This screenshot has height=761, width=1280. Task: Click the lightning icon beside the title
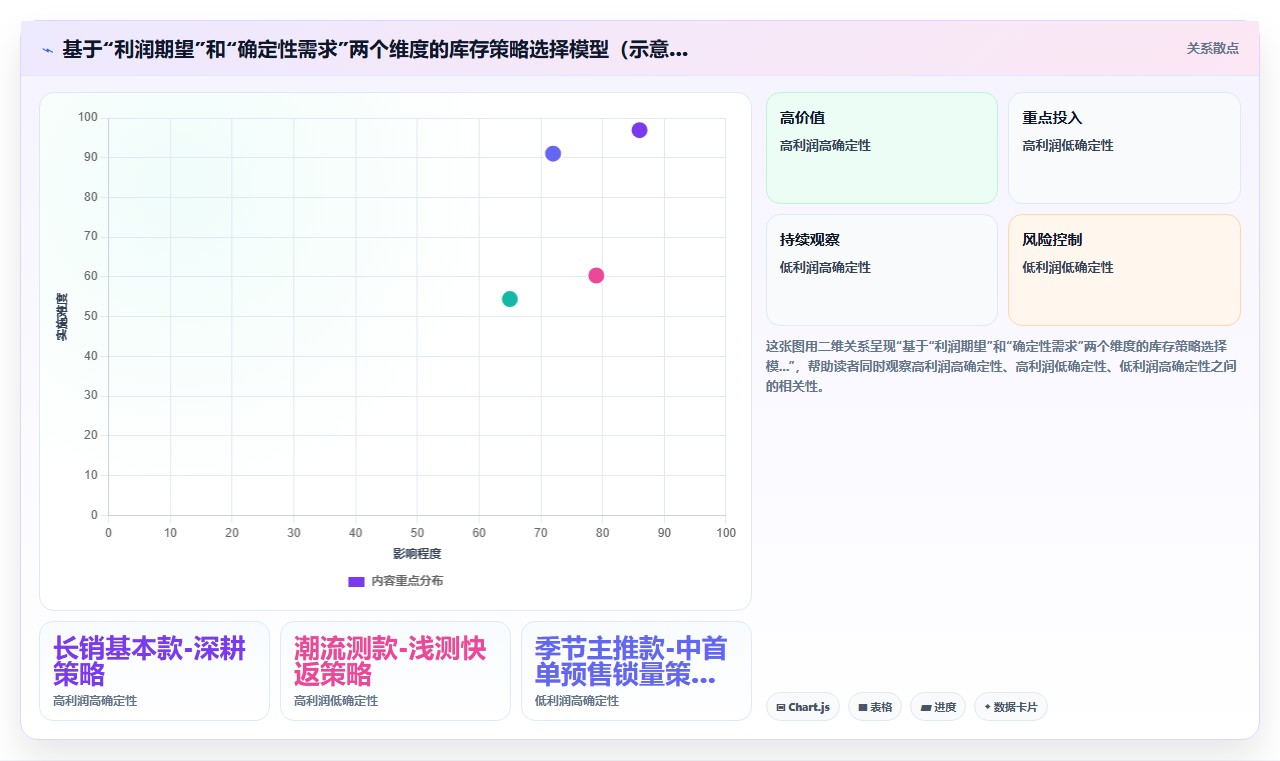pos(47,49)
